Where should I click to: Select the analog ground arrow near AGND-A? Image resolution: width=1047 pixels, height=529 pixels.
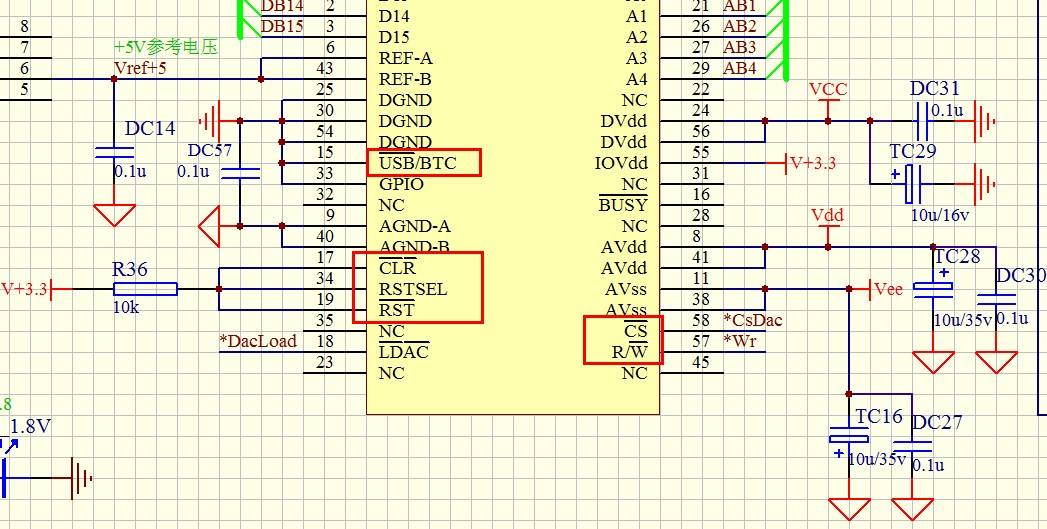210,226
